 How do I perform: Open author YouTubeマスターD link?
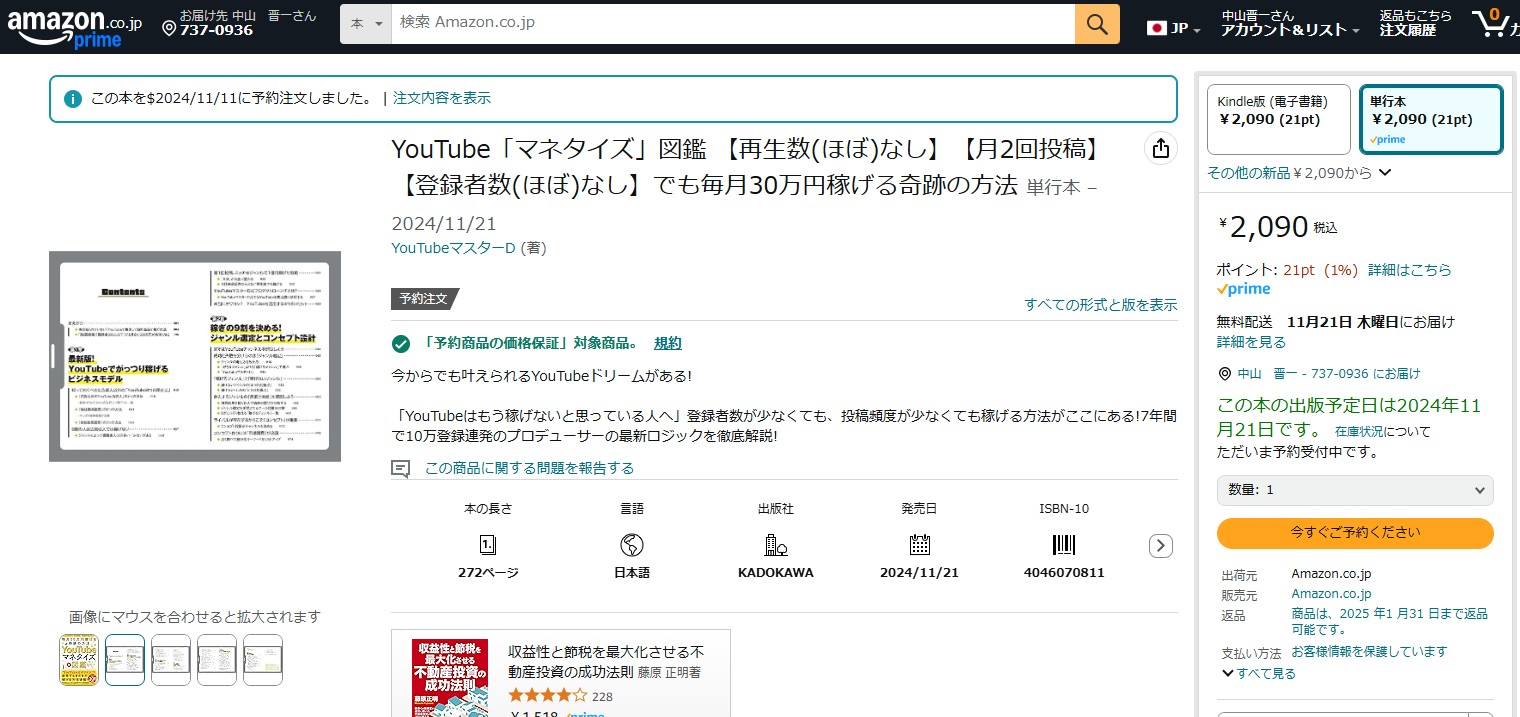tap(453, 248)
